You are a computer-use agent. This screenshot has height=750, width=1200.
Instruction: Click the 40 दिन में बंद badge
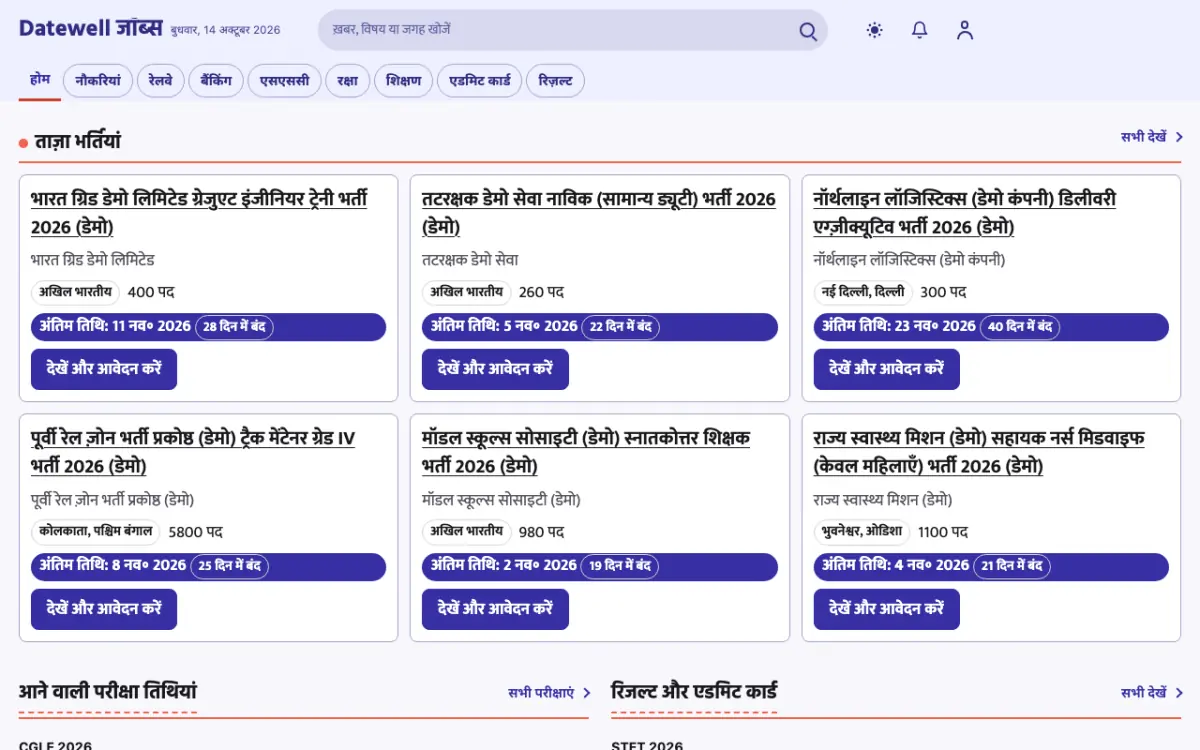point(1020,327)
